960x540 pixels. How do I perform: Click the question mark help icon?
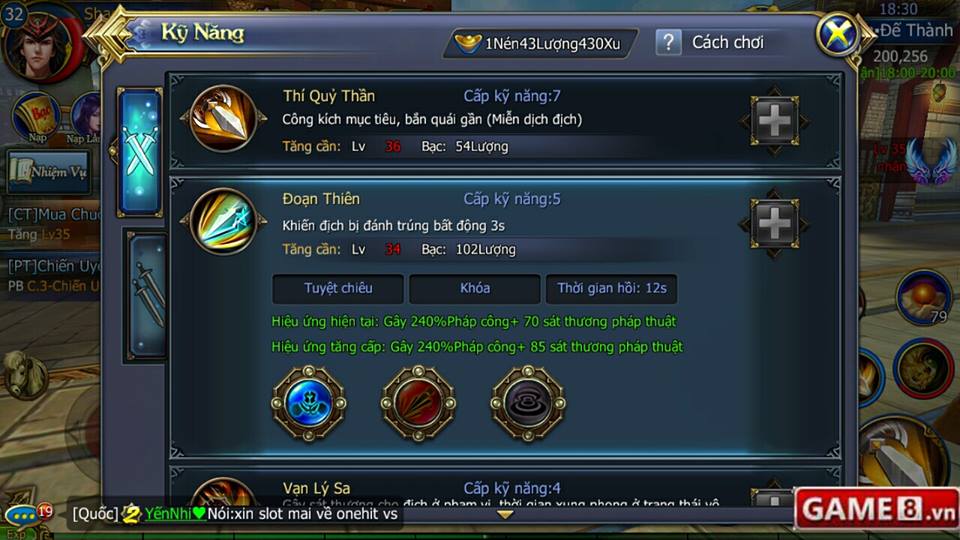pos(669,42)
